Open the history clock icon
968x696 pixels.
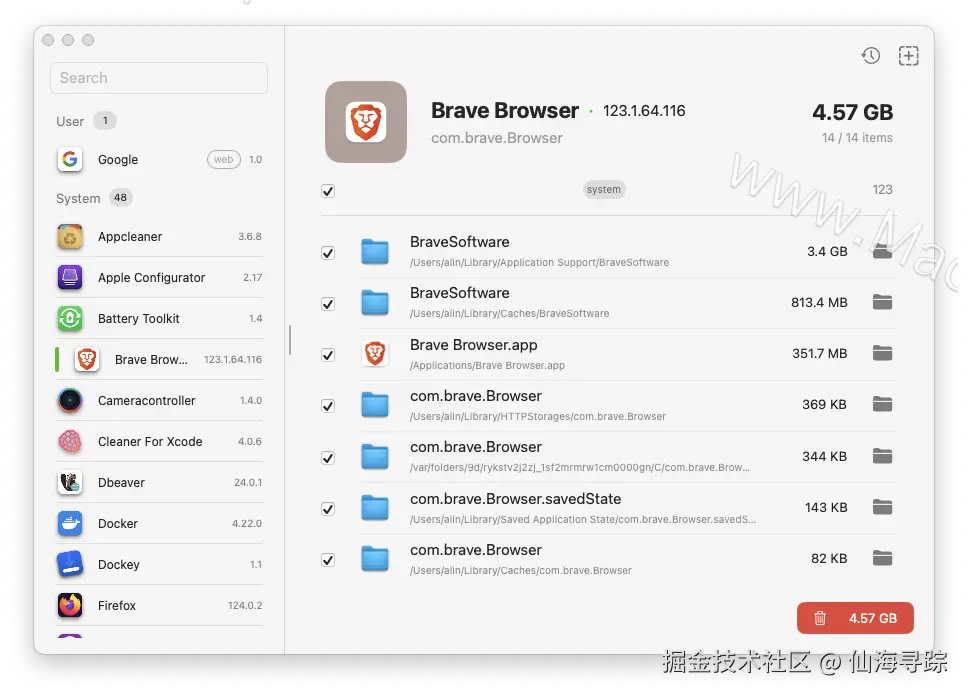[x=870, y=56]
